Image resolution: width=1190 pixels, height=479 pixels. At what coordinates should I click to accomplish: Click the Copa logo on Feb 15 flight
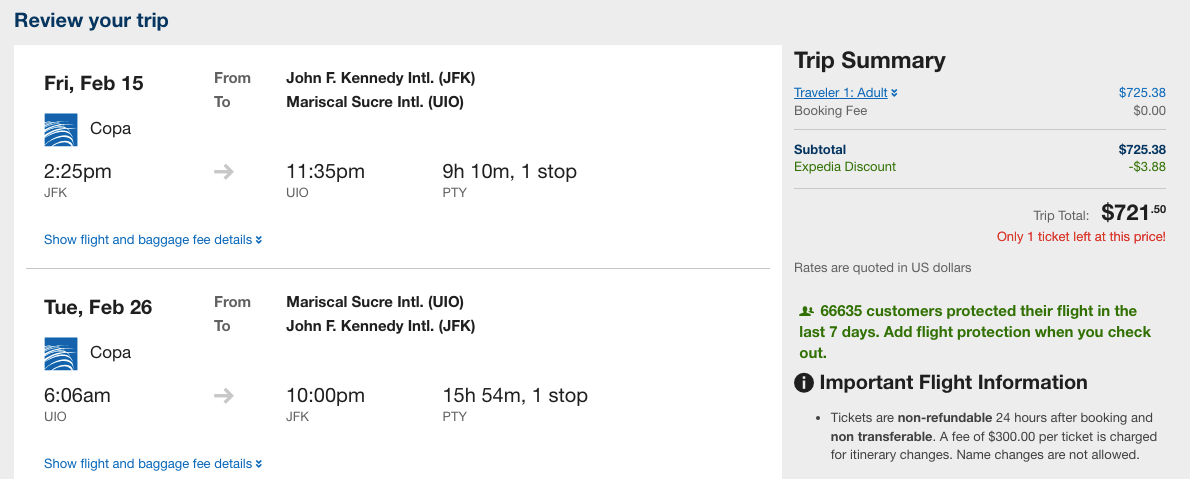61,129
